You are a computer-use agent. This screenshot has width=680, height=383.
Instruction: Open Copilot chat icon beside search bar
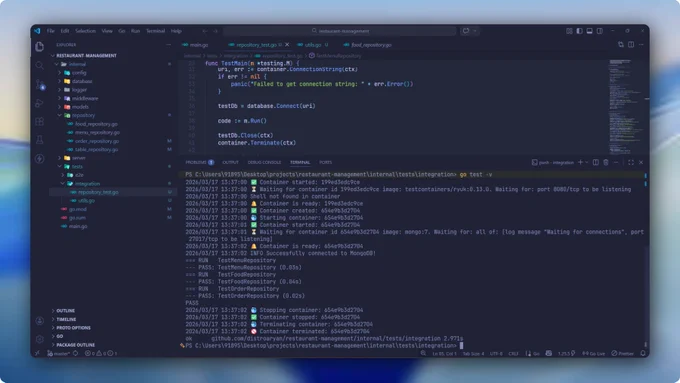click(x=466, y=31)
